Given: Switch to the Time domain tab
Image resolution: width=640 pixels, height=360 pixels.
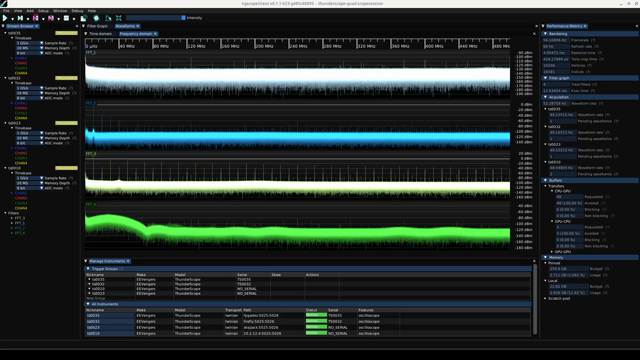Looking at the screenshot, I should (x=100, y=34).
